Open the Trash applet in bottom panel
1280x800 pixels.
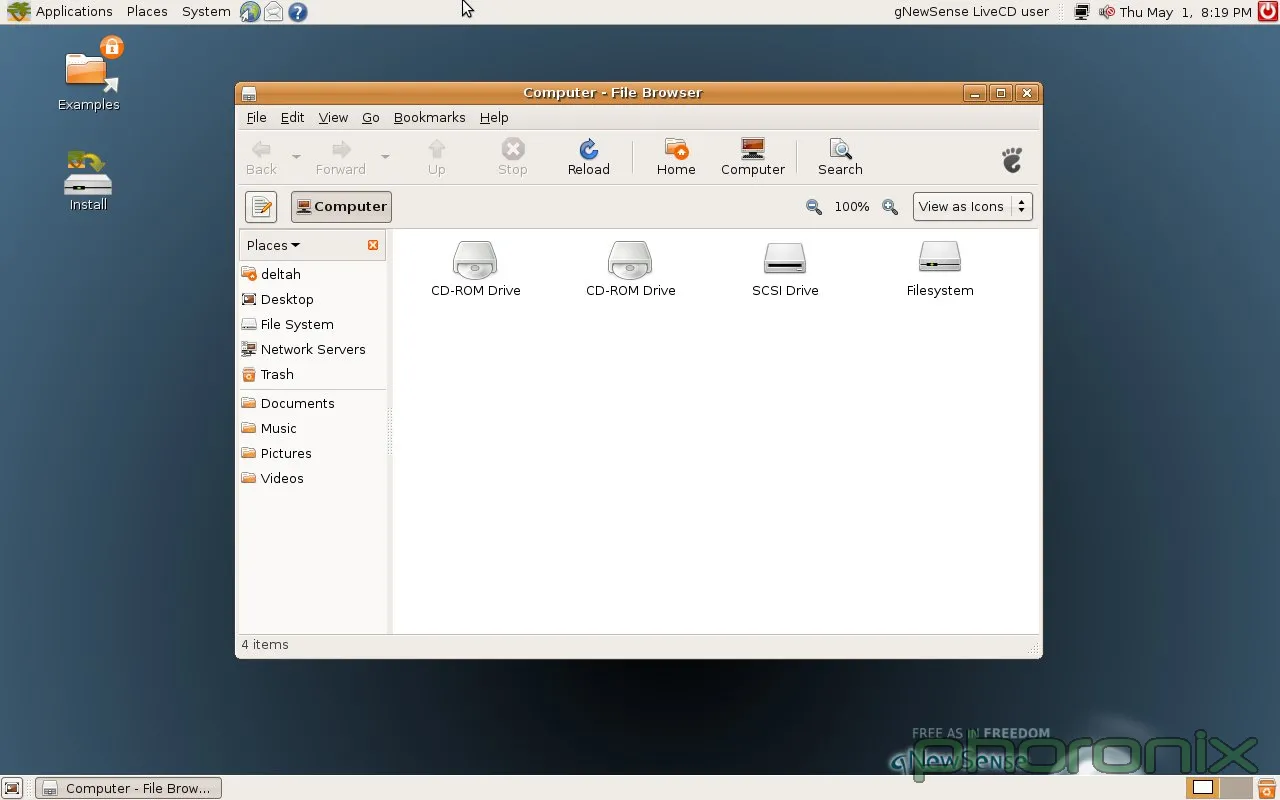pyautogui.click(x=1267, y=788)
